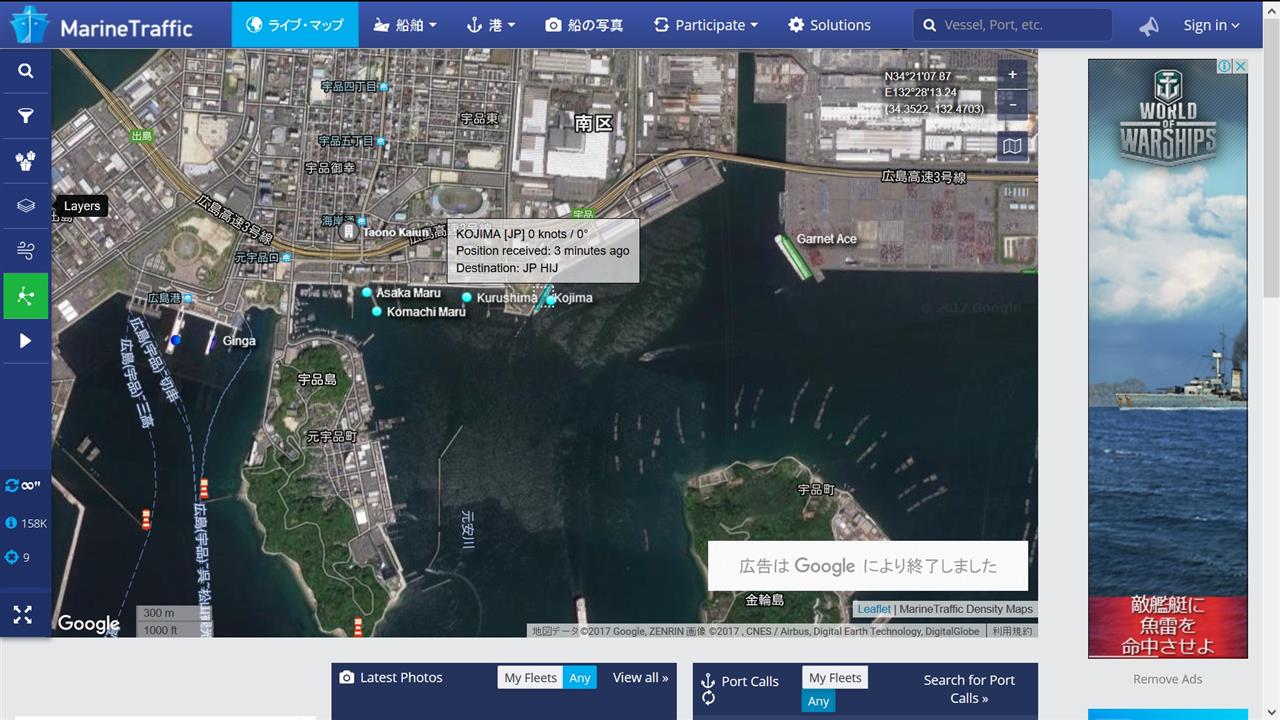
Task: Select Any in Port Calls panel
Action: [818, 701]
